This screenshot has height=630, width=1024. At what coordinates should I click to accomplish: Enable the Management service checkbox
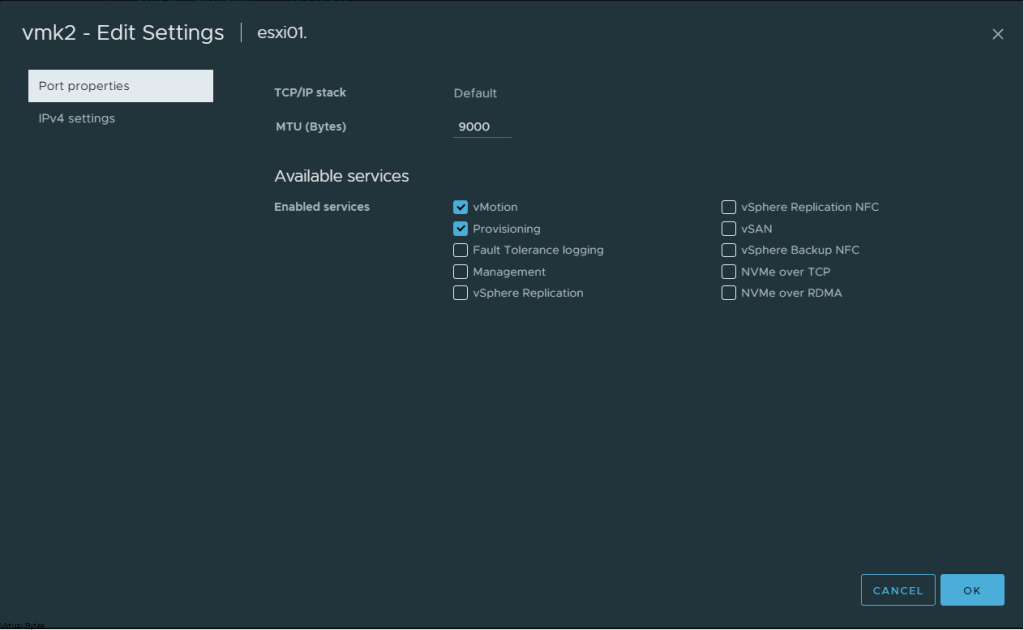point(460,272)
